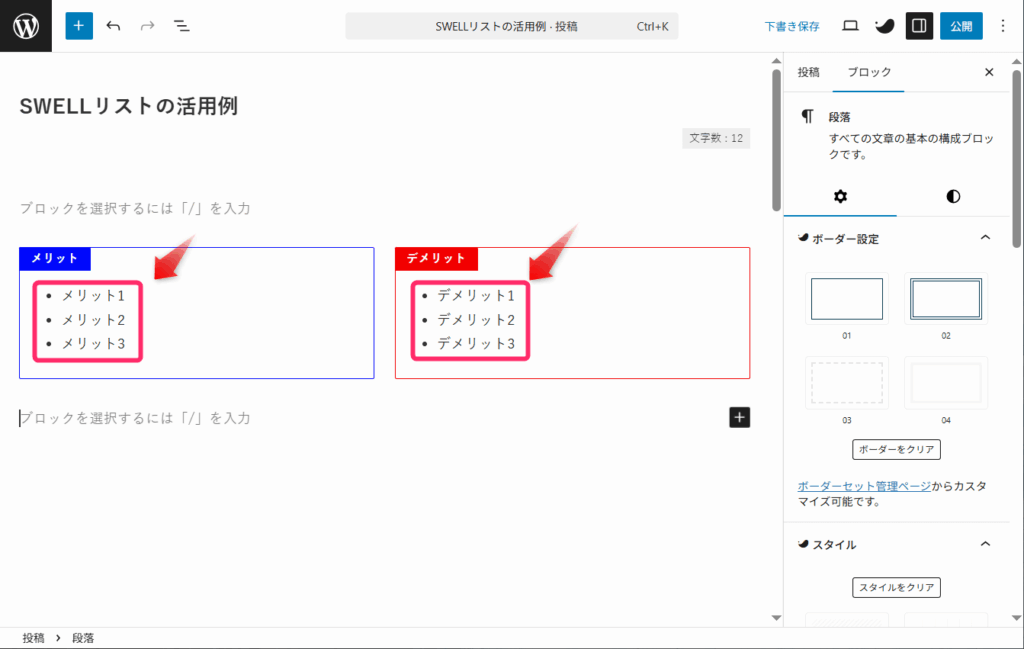Click the ボーダーをクリア button
Viewport: 1024px width, 649px height.
click(896, 449)
